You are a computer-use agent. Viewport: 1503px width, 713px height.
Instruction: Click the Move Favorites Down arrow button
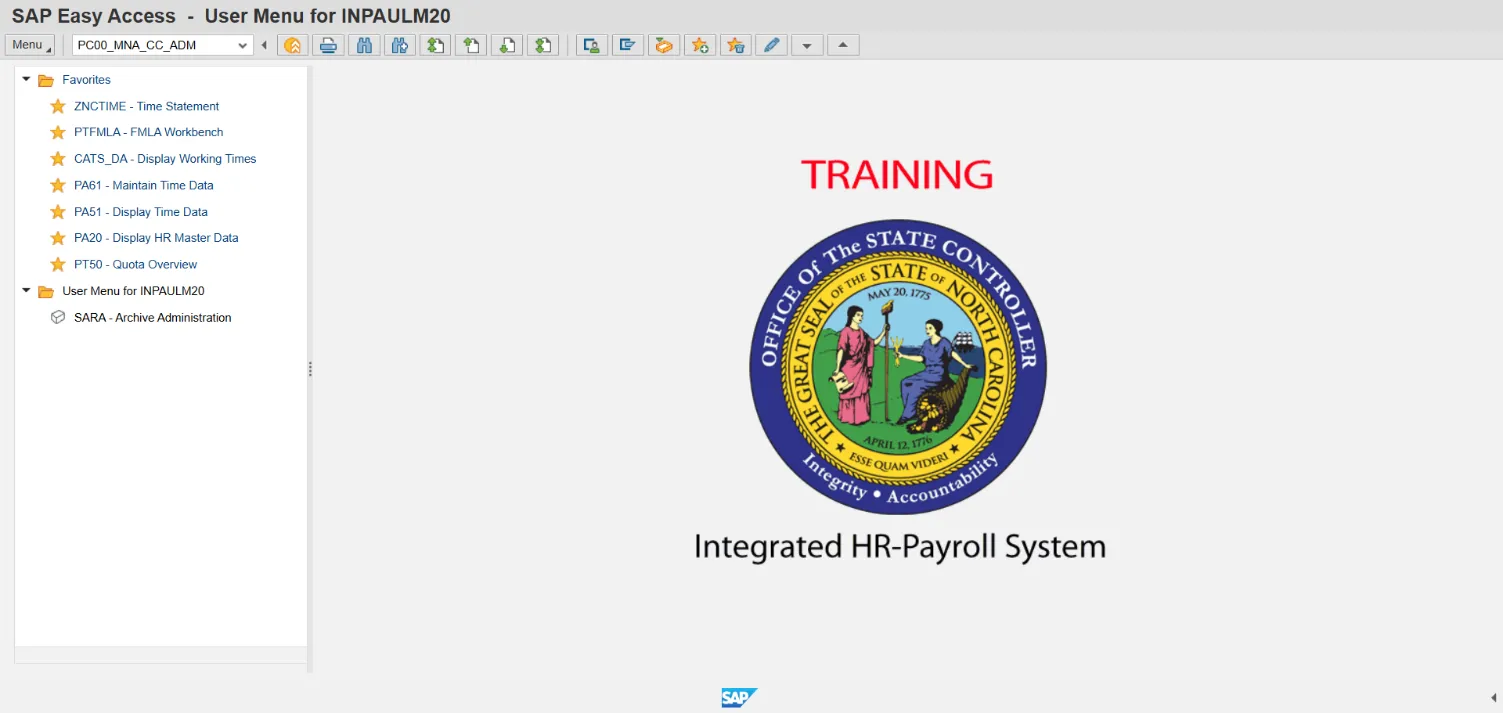pyautogui.click(x=807, y=46)
